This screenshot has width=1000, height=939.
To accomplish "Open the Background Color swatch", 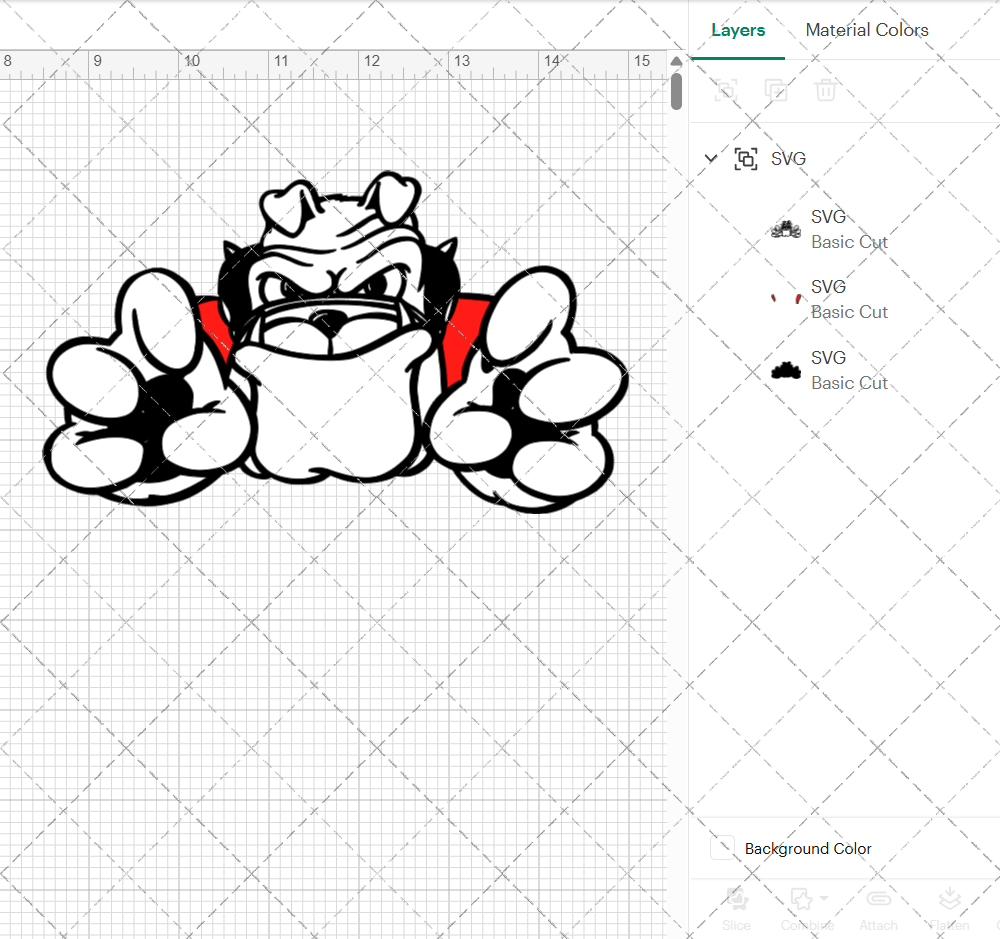I will tap(722, 848).
